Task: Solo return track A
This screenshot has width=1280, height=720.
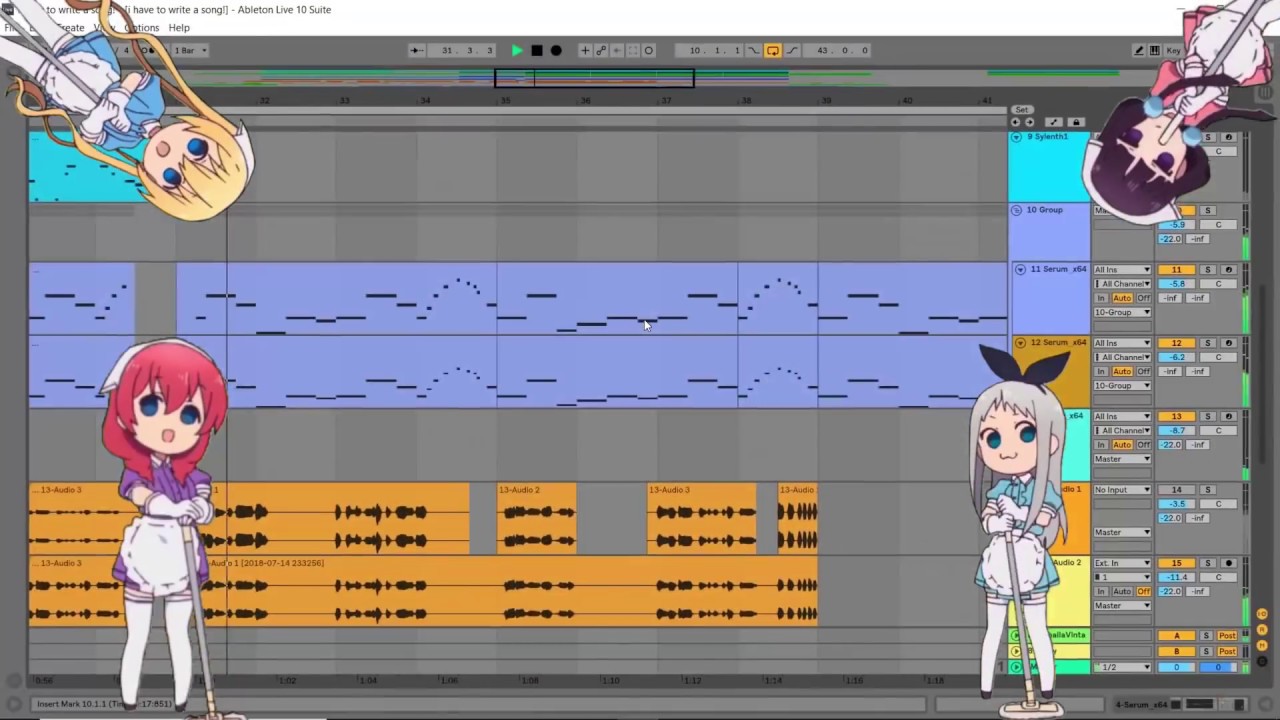Action: point(1206,636)
